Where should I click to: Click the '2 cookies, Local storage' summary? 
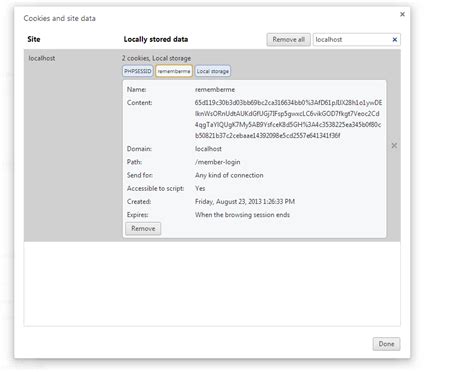point(156,58)
